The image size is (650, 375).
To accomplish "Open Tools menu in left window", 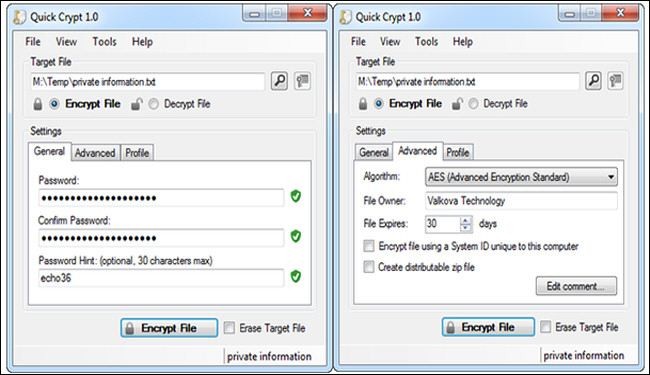I will pyautogui.click(x=104, y=42).
